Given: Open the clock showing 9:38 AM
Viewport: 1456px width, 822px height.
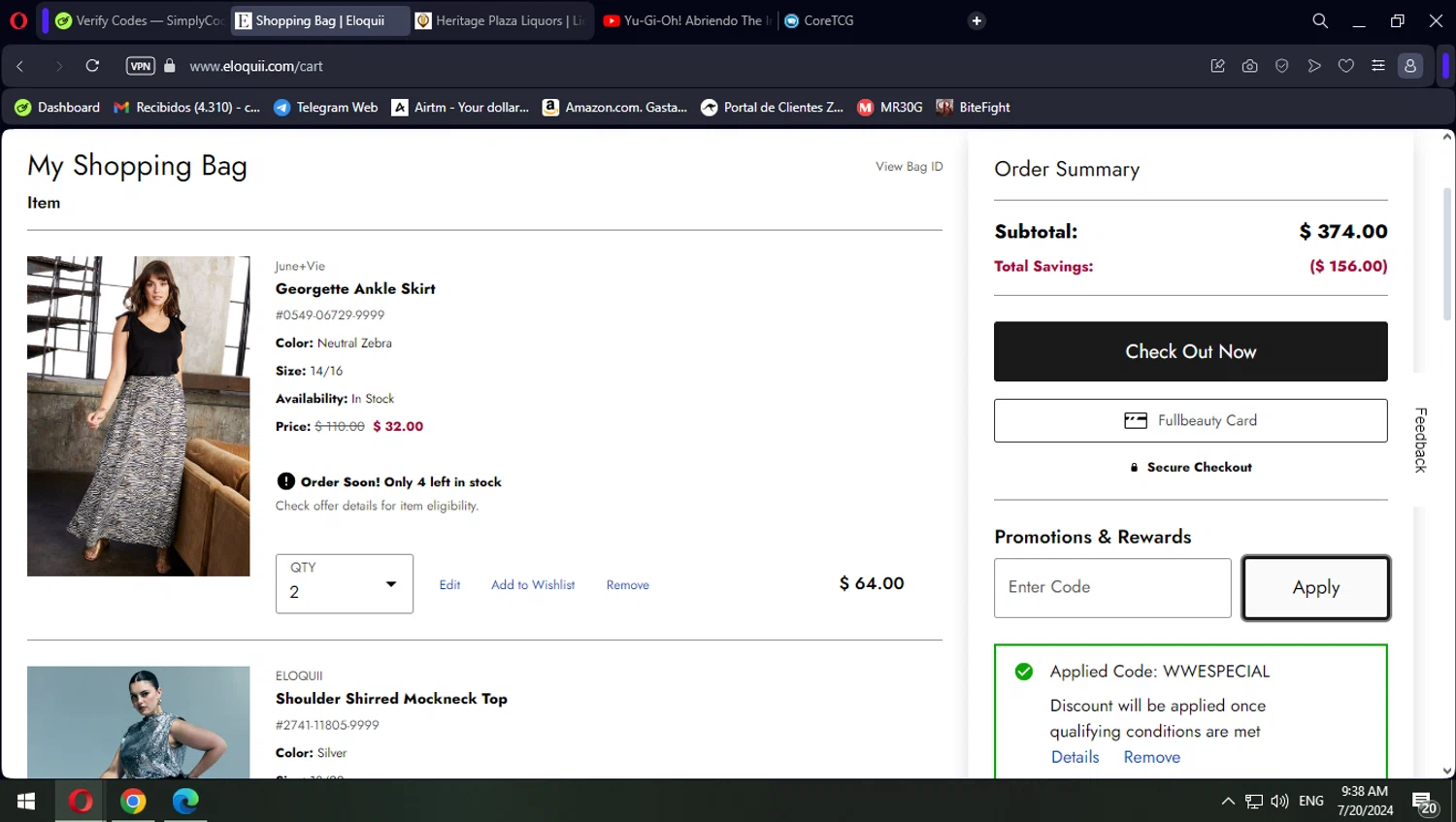Looking at the screenshot, I should click(x=1365, y=802).
